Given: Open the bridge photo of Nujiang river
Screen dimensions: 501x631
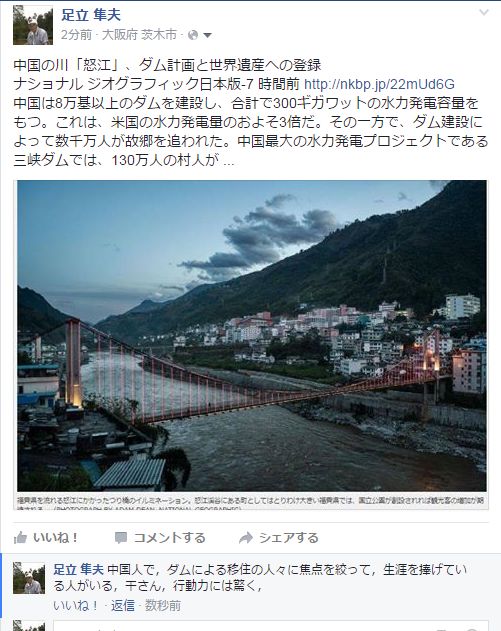Looking at the screenshot, I should point(252,335).
